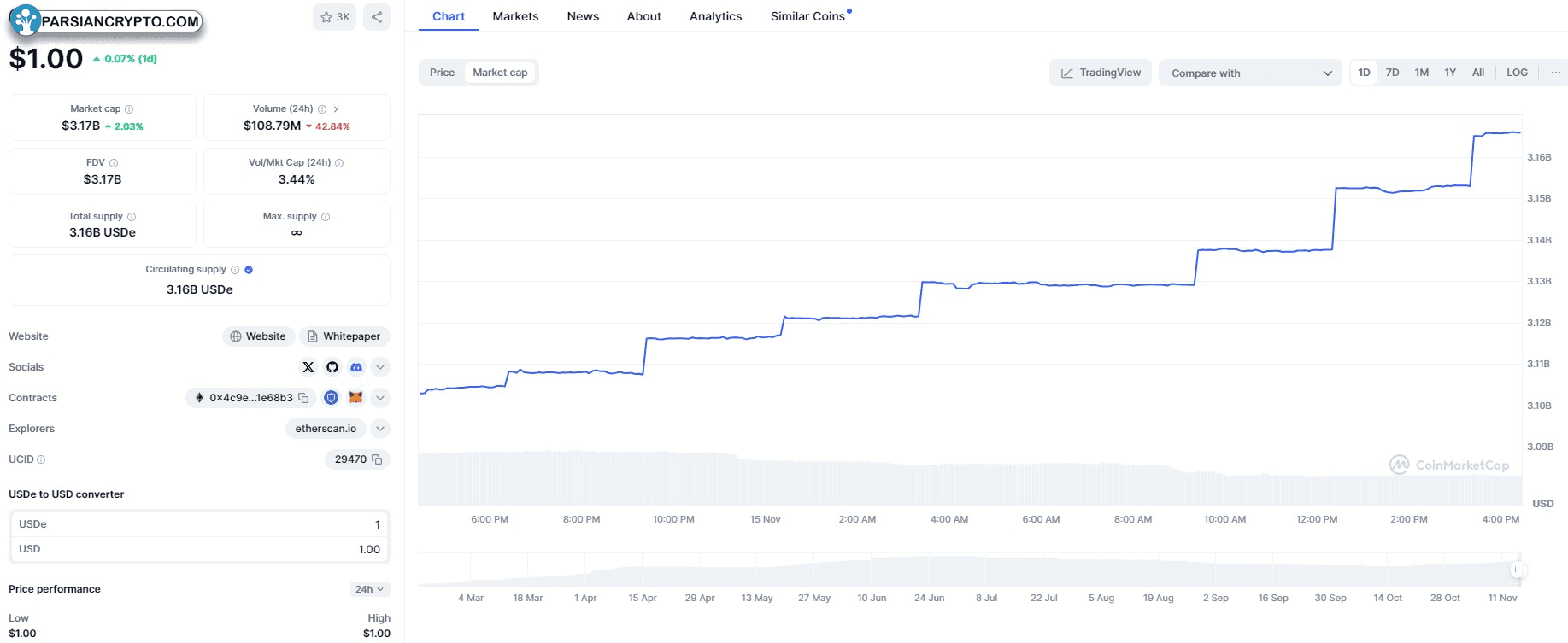1568x643 pixels.
Task: Toggle the LOG scale option
Action: pyautogui.click(x=1517, y=73)
